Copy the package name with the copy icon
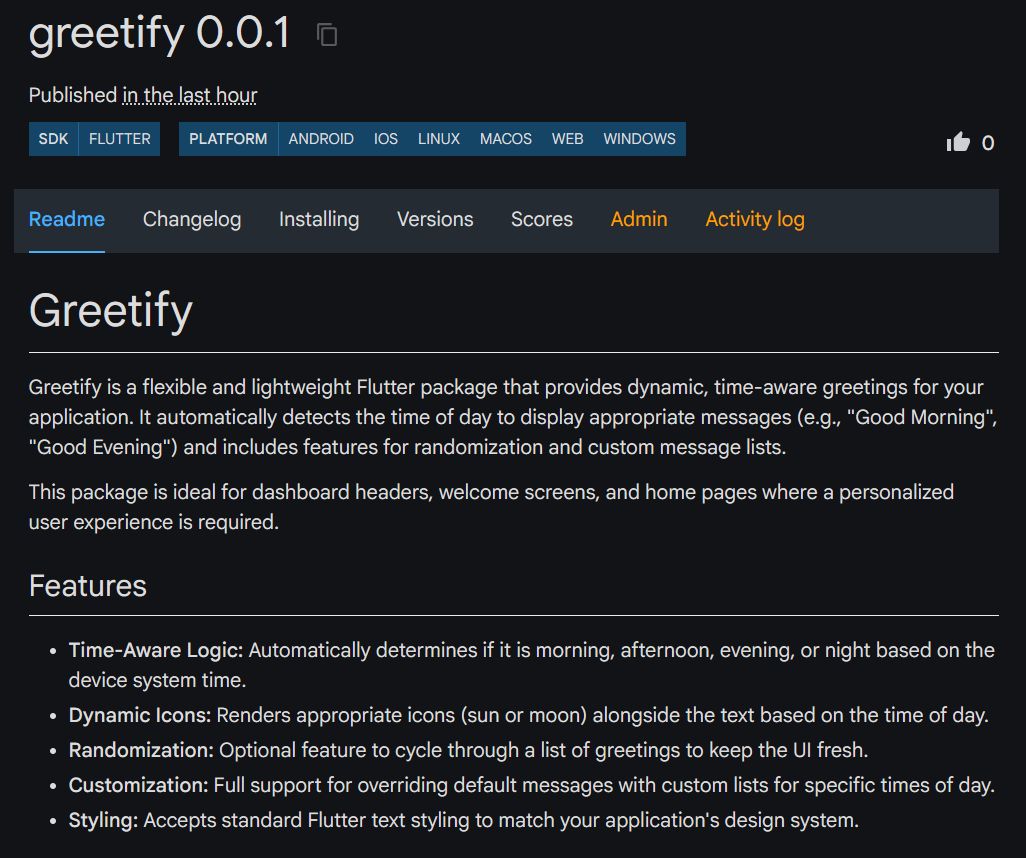The width and height of the screenshot is (1026, 858). click(327, 35)
